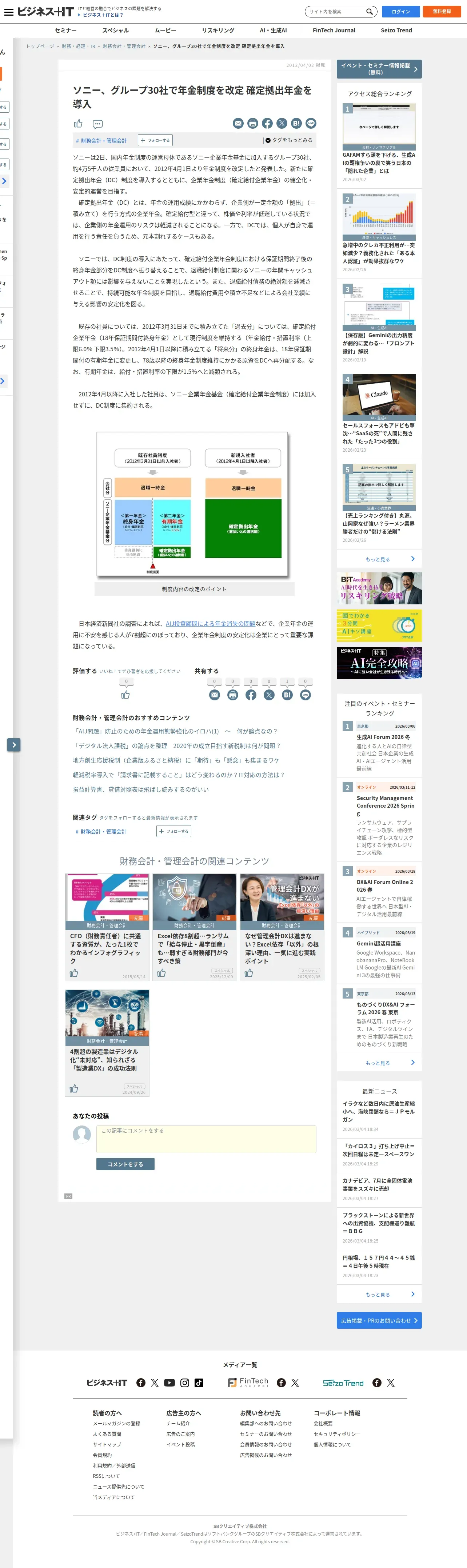Expand the left side panel arrow button
467x1568 pixels.
14,744
